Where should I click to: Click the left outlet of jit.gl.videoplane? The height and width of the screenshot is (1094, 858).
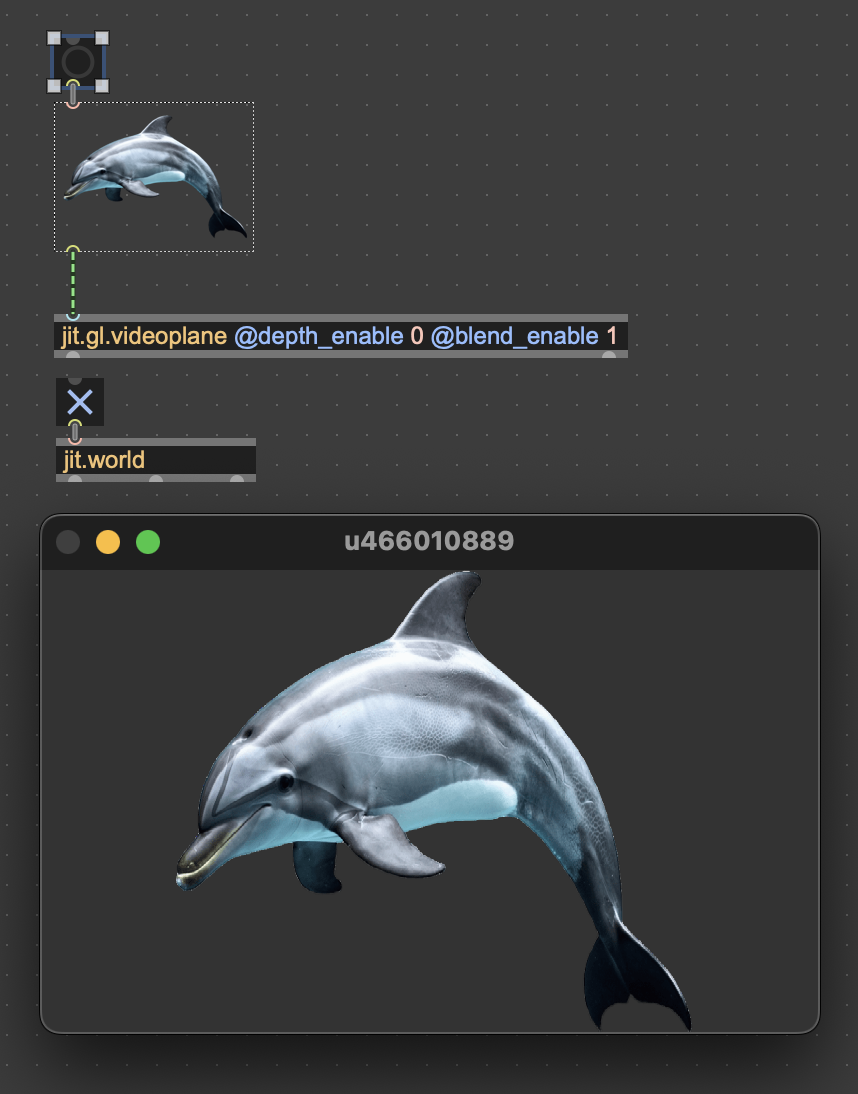tap(73, 355)
